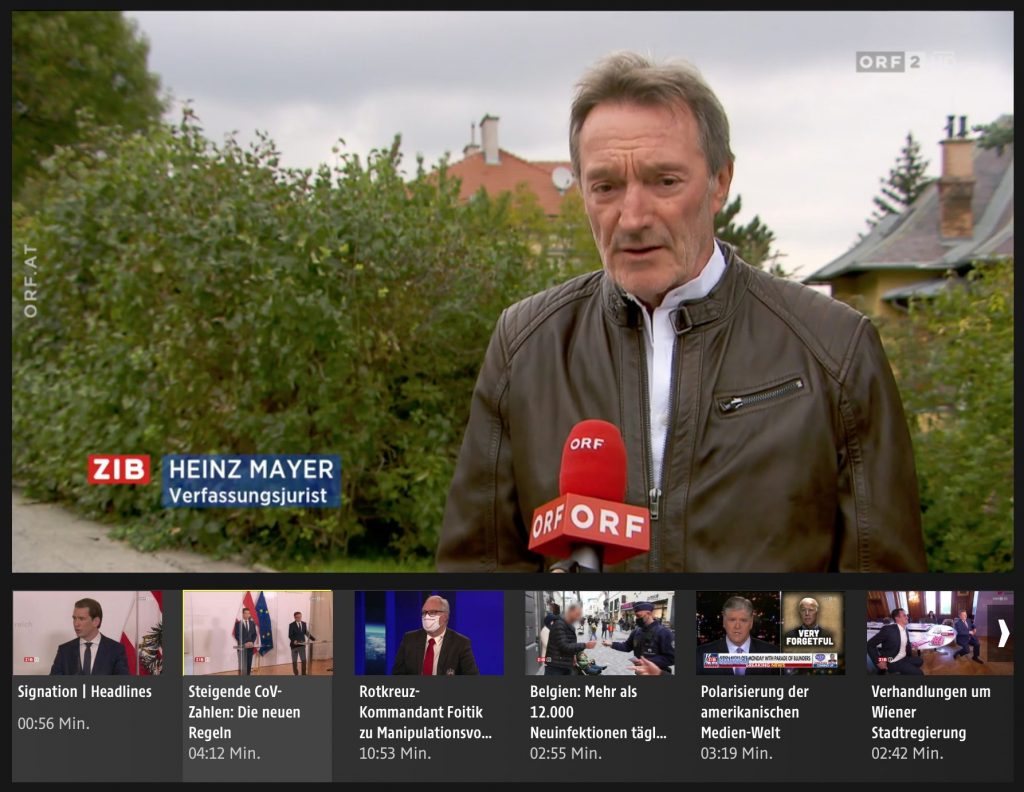Select the press conference thumbnail with EU flag
The image size is (1024, 792).
(258, 633)
